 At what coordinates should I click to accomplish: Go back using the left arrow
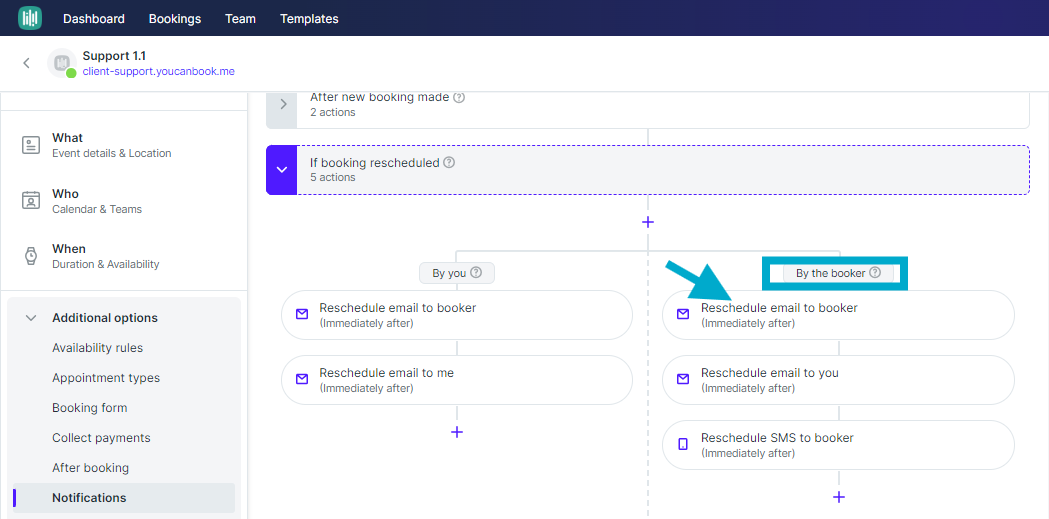(27, 63)
